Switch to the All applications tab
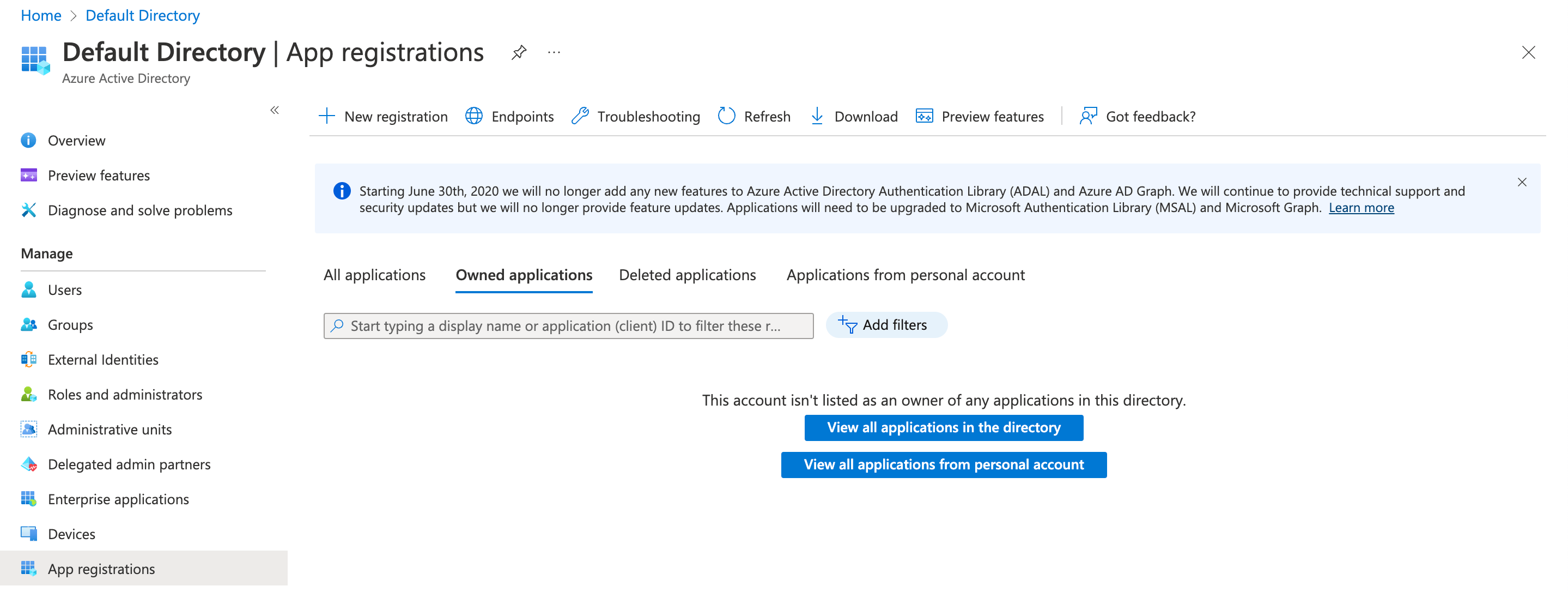The height and width of the screenshot is (592, 1568). 374,275
